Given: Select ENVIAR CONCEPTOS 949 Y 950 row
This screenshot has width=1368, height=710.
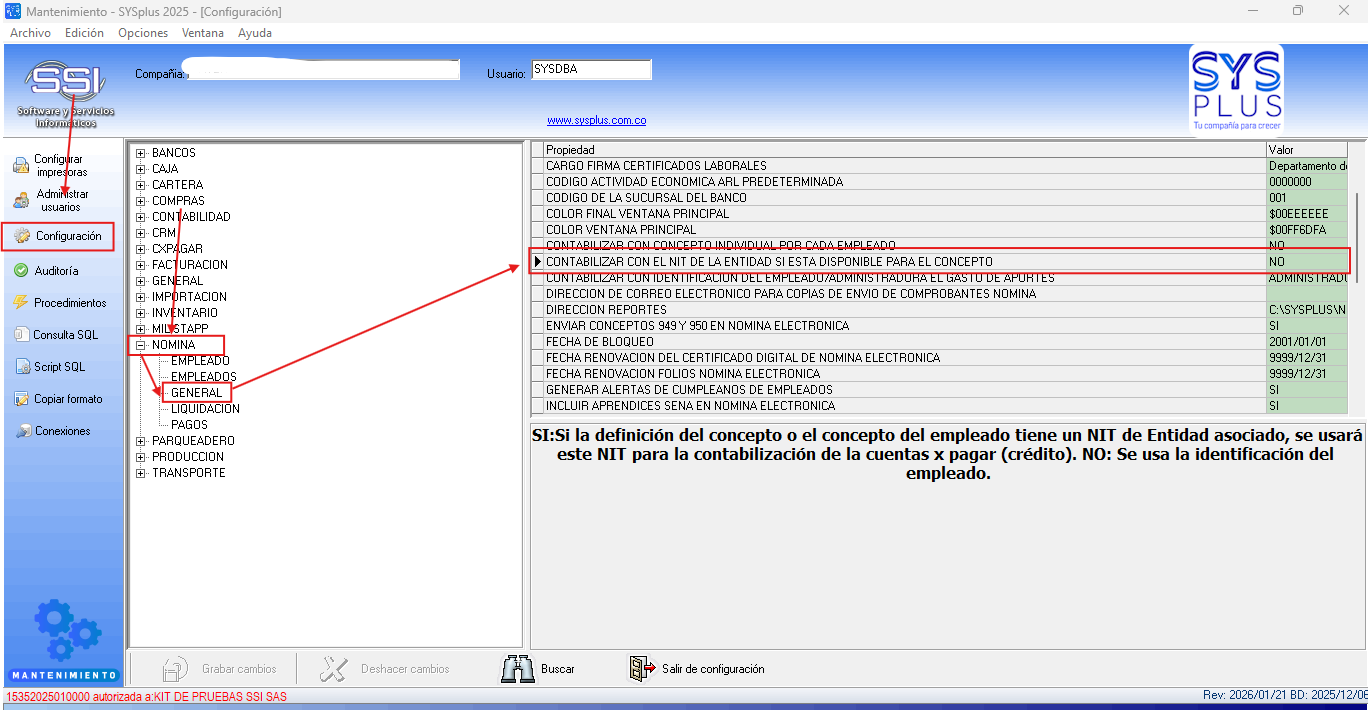Looking at the screenshot, I should [904, 326].
